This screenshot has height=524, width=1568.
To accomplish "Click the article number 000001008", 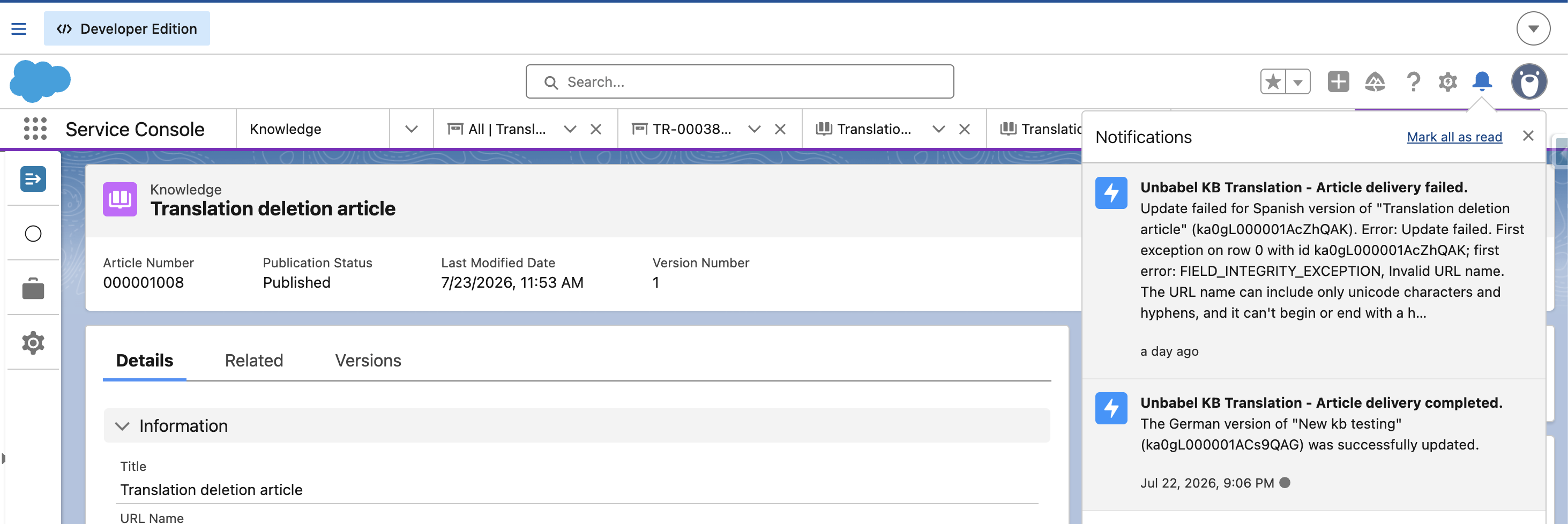I will coord(143,282).
